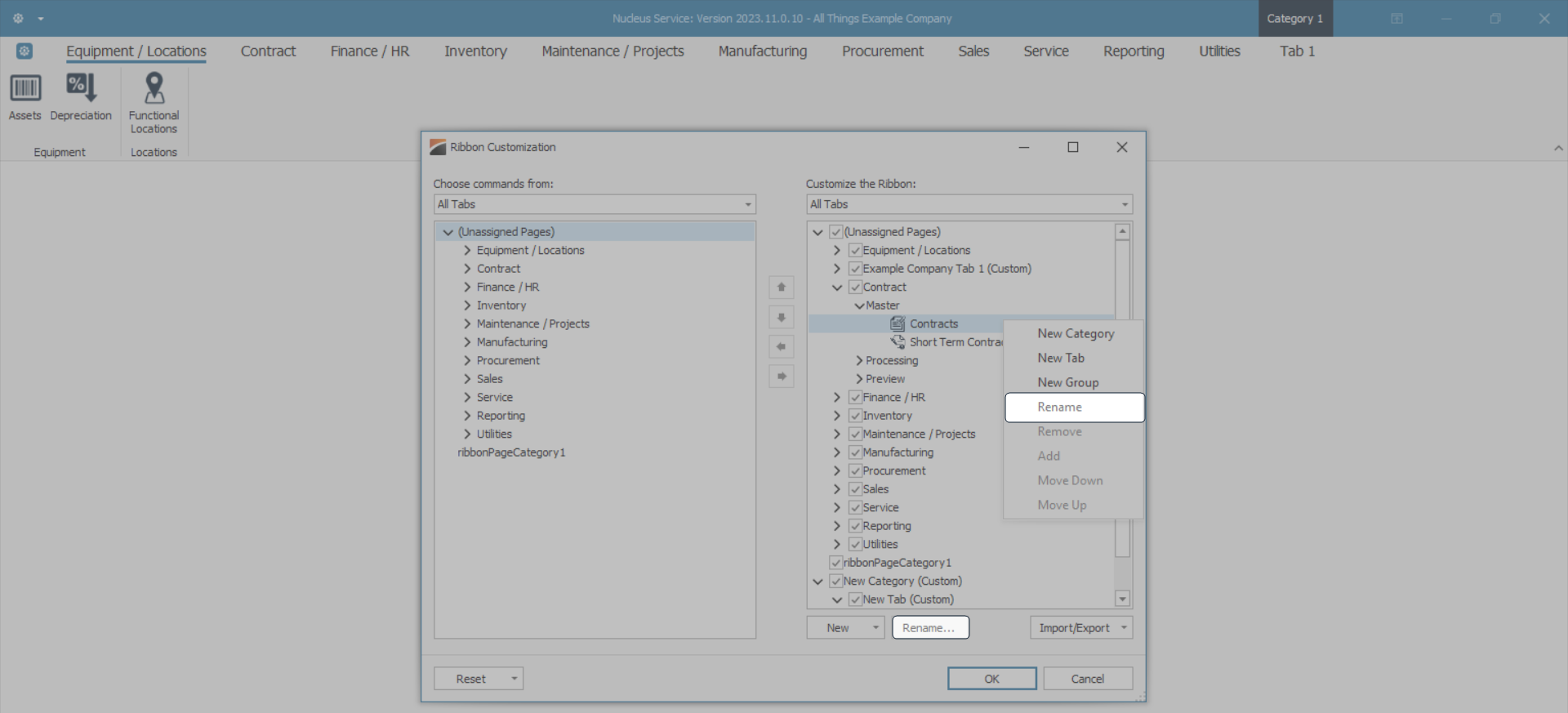This screenshot has width=1568, height=713.
Task: Uncheck the ribbonPageCategory1 checkbox in right pane
Action: click(835, 563)
